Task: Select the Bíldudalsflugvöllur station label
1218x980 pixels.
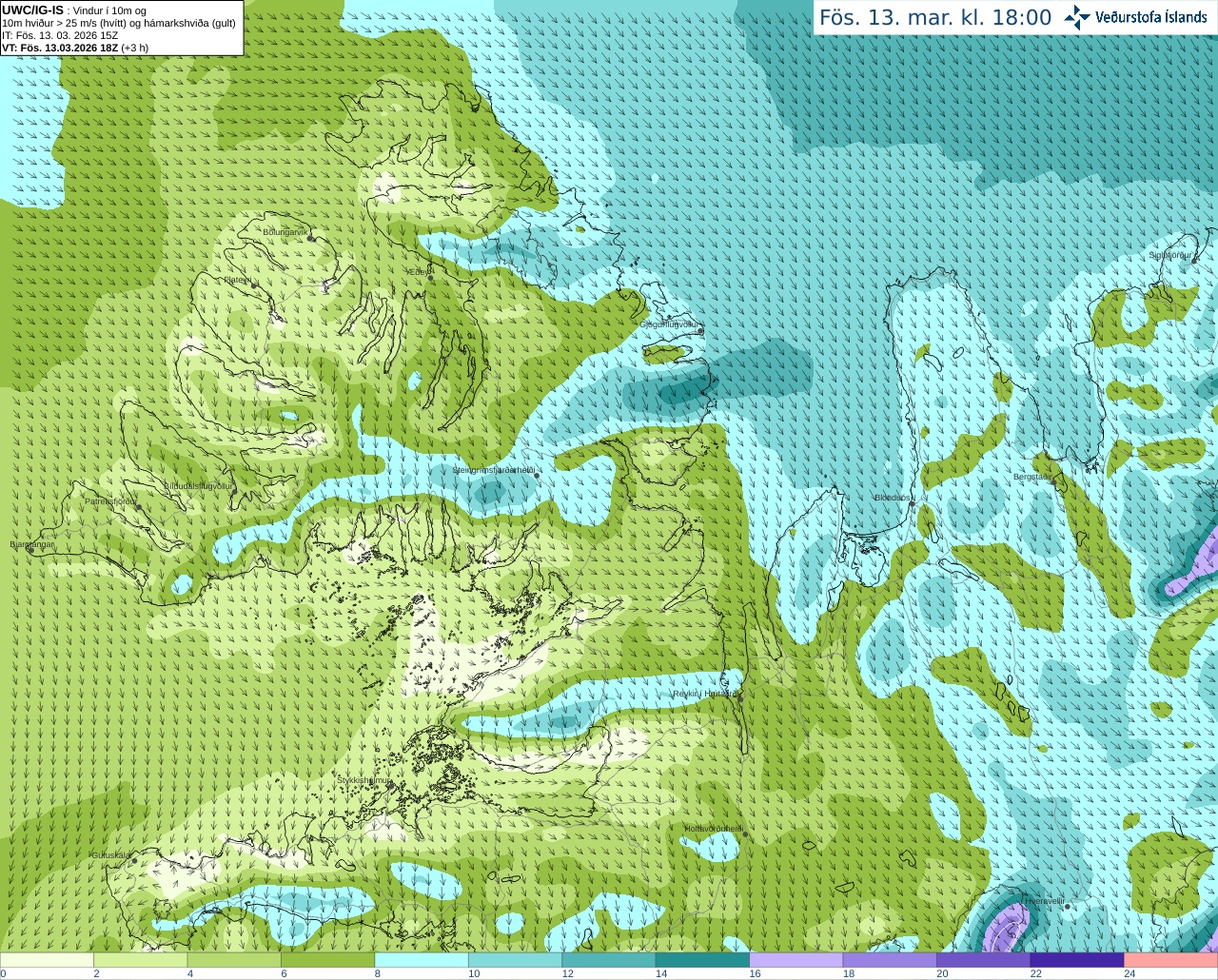Action: click(x=198, y=485)
